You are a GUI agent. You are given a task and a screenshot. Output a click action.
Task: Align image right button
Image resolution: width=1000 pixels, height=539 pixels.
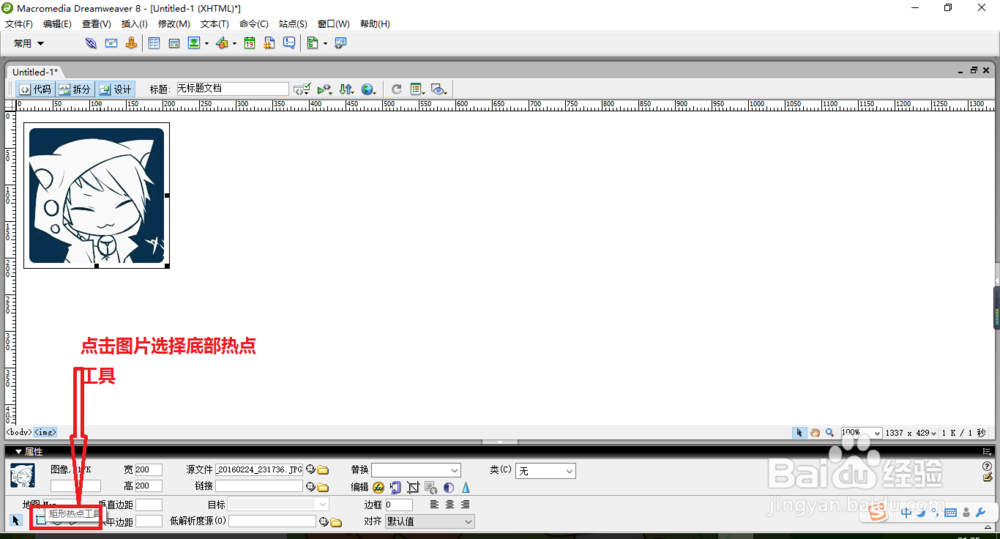tap(465, 505)
